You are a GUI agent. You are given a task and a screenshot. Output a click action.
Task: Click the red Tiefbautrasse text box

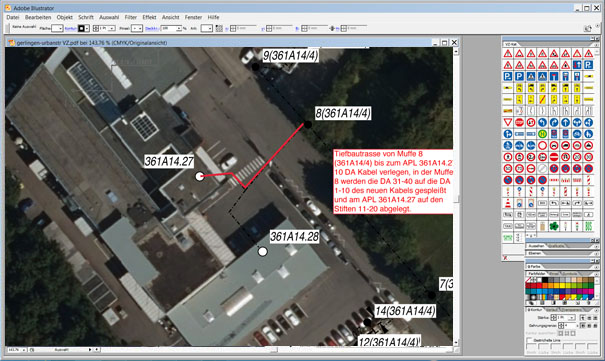pos(393,181)
